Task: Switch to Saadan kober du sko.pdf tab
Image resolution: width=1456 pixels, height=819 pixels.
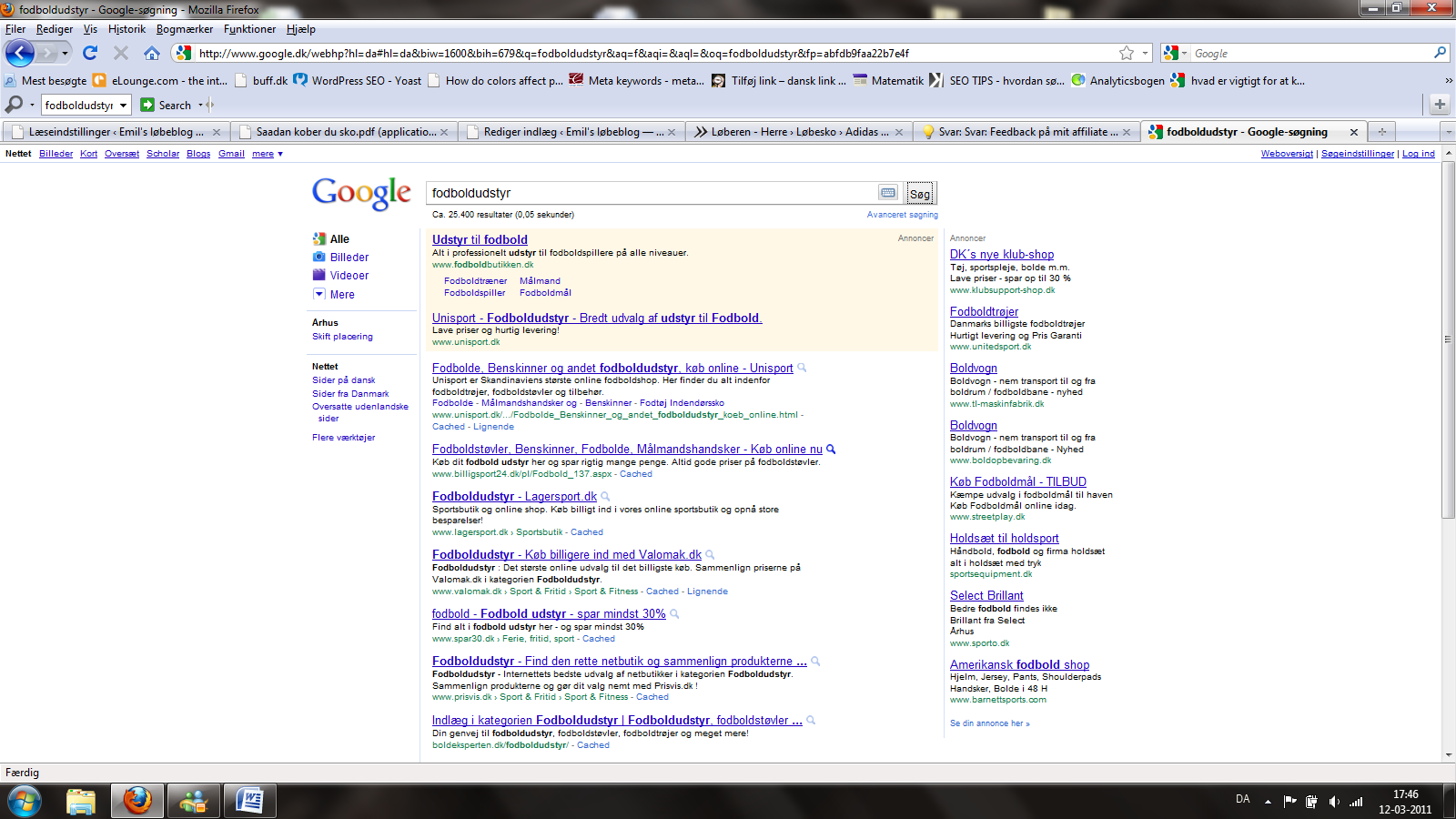Action: (343, 132)
